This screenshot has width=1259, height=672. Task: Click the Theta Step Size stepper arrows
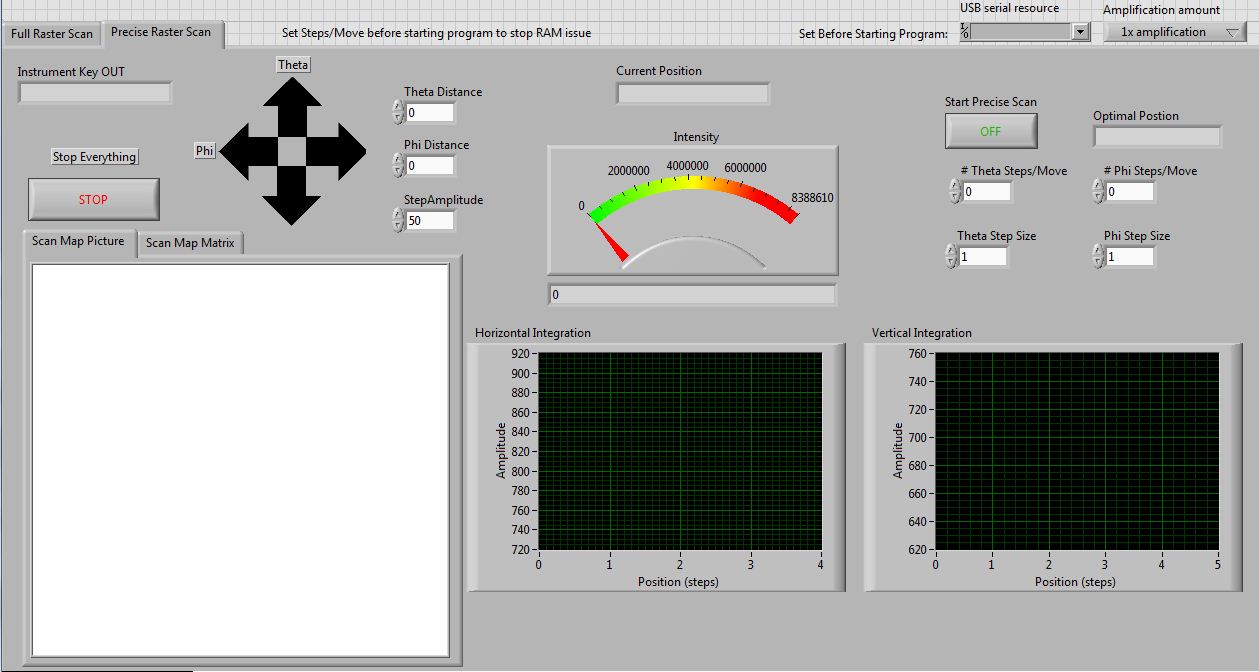[951, 257]
